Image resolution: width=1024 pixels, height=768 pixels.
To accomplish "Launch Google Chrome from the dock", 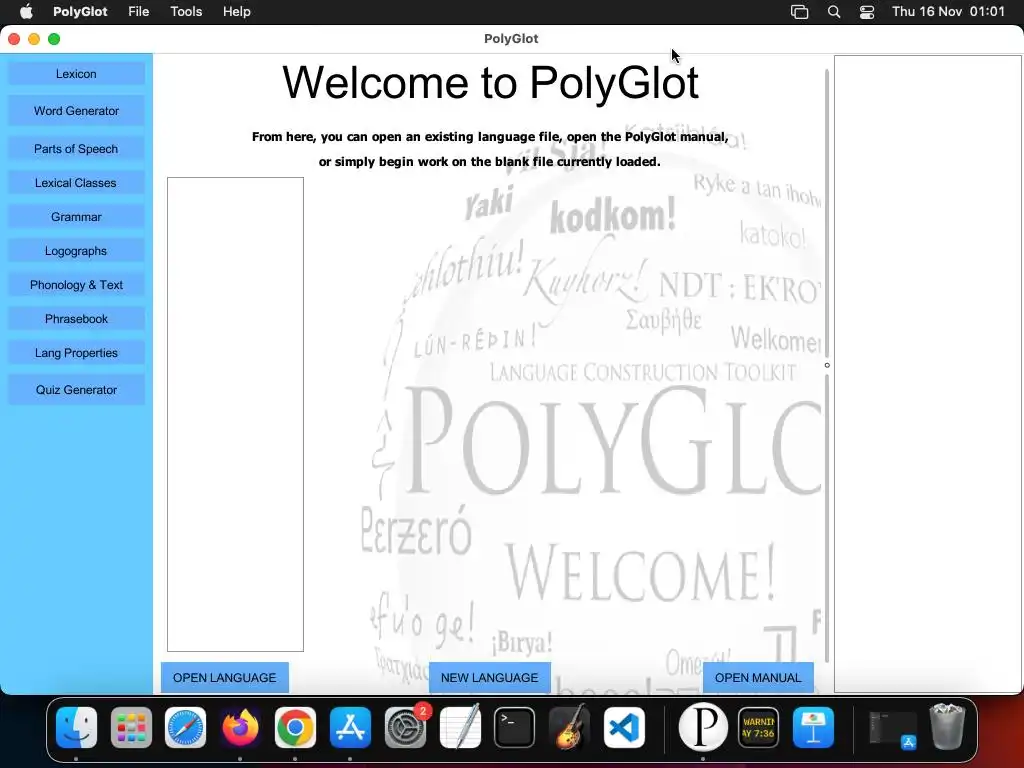I will tap(295, 728).
